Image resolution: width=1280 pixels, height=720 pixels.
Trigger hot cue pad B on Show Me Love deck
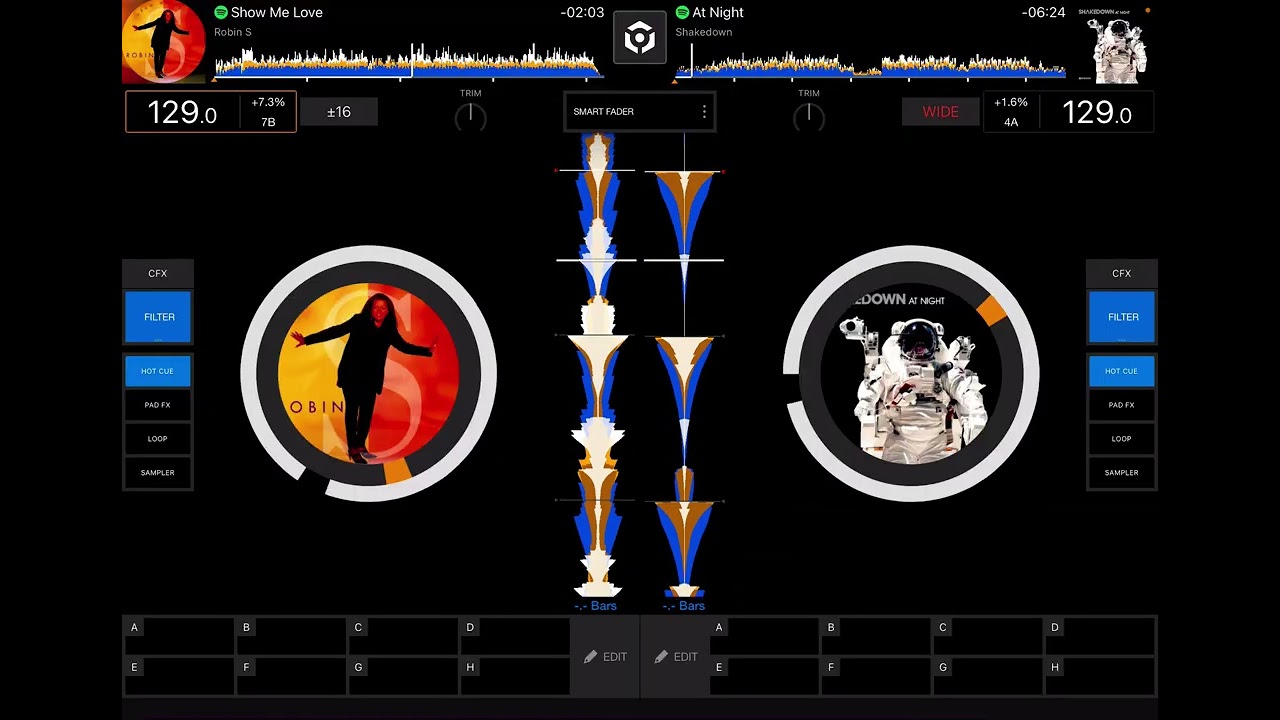tap(291, 636)
